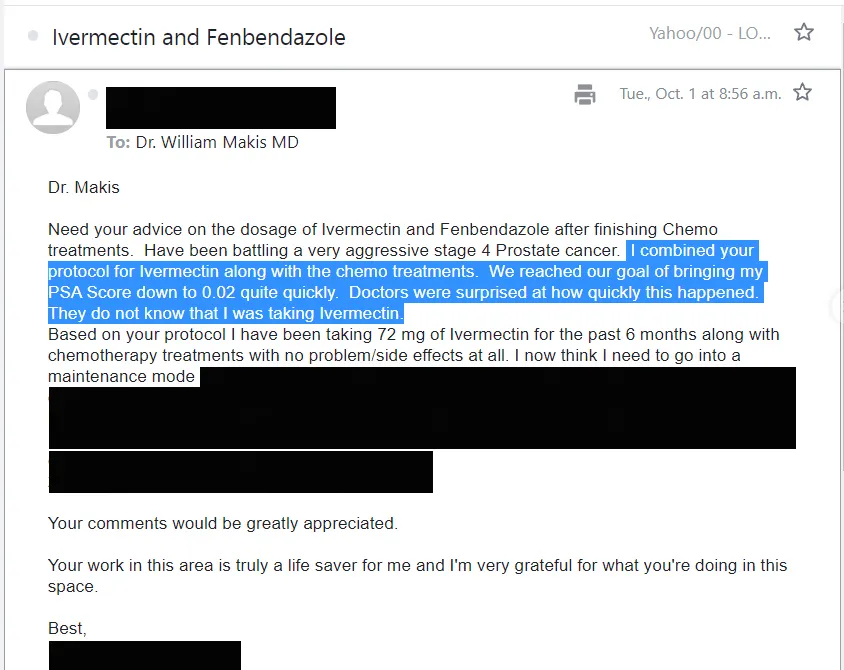Star the message dated Oct. 1

point(801,93)
